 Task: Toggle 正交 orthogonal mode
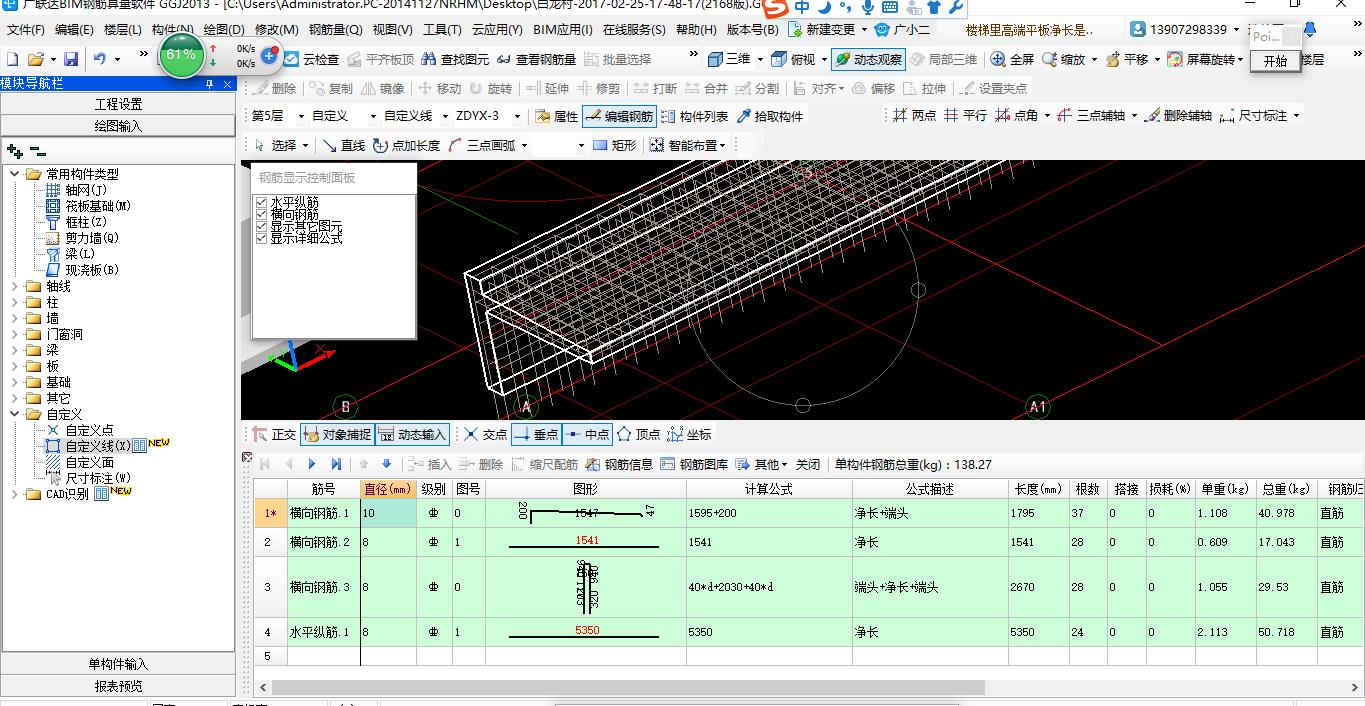273,435
